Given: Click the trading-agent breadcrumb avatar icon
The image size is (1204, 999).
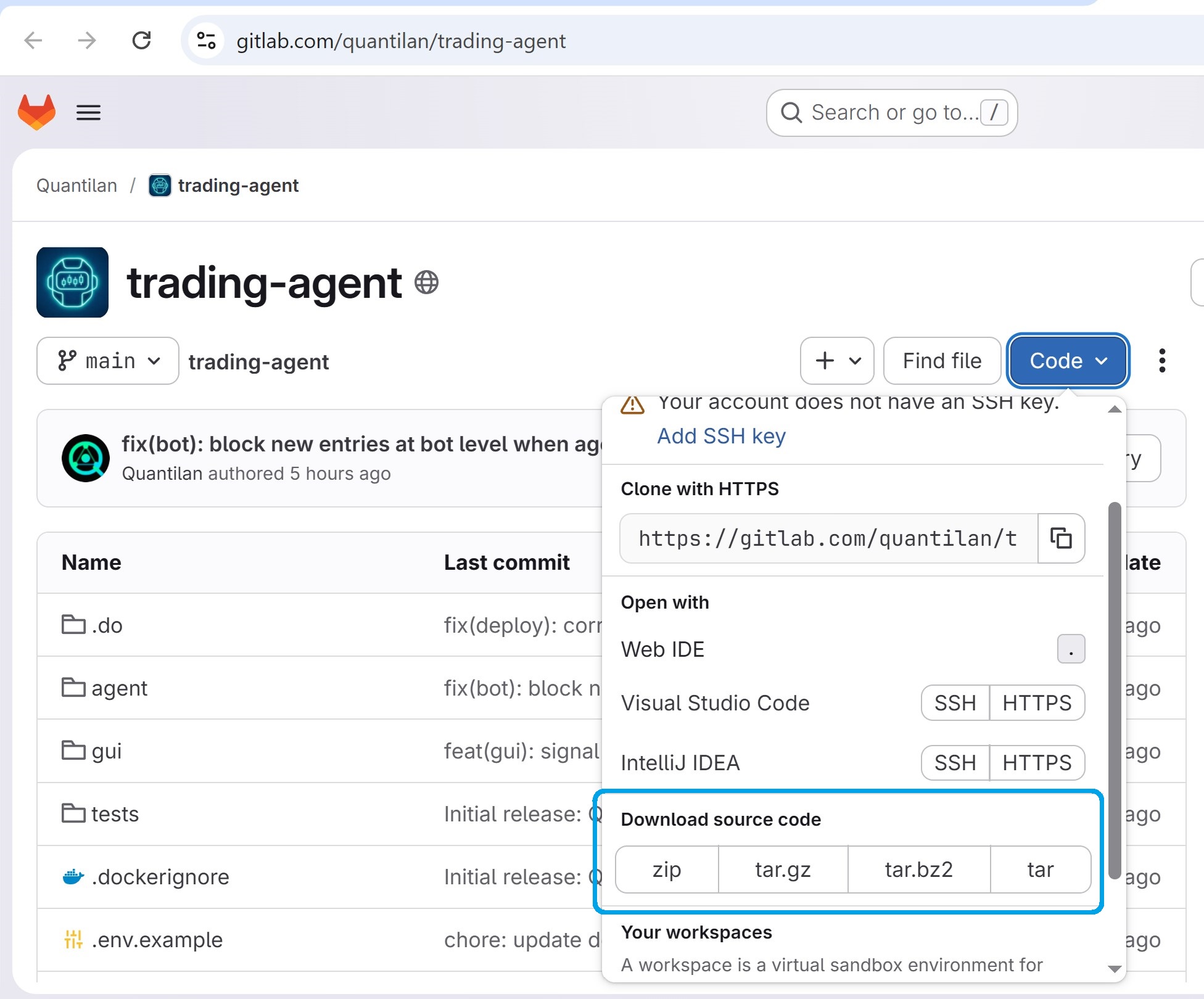Looking at the screenshot, I should click(160, 186).
